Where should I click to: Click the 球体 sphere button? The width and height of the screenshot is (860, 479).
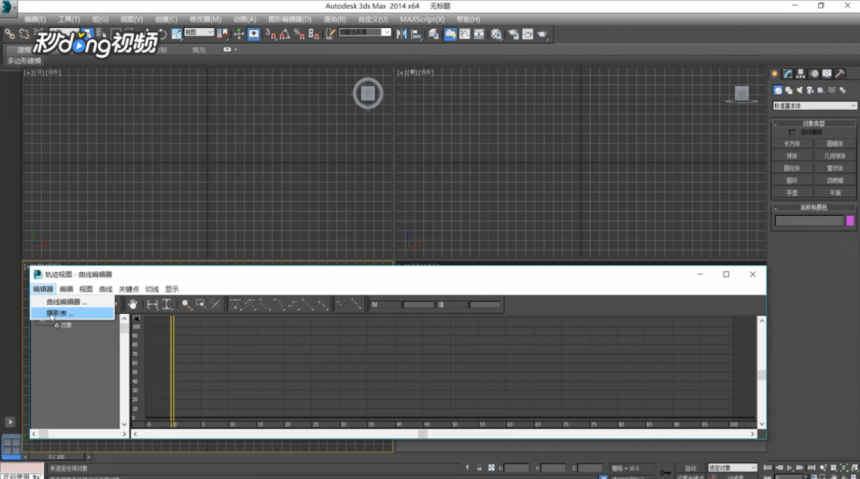point(792,156)
